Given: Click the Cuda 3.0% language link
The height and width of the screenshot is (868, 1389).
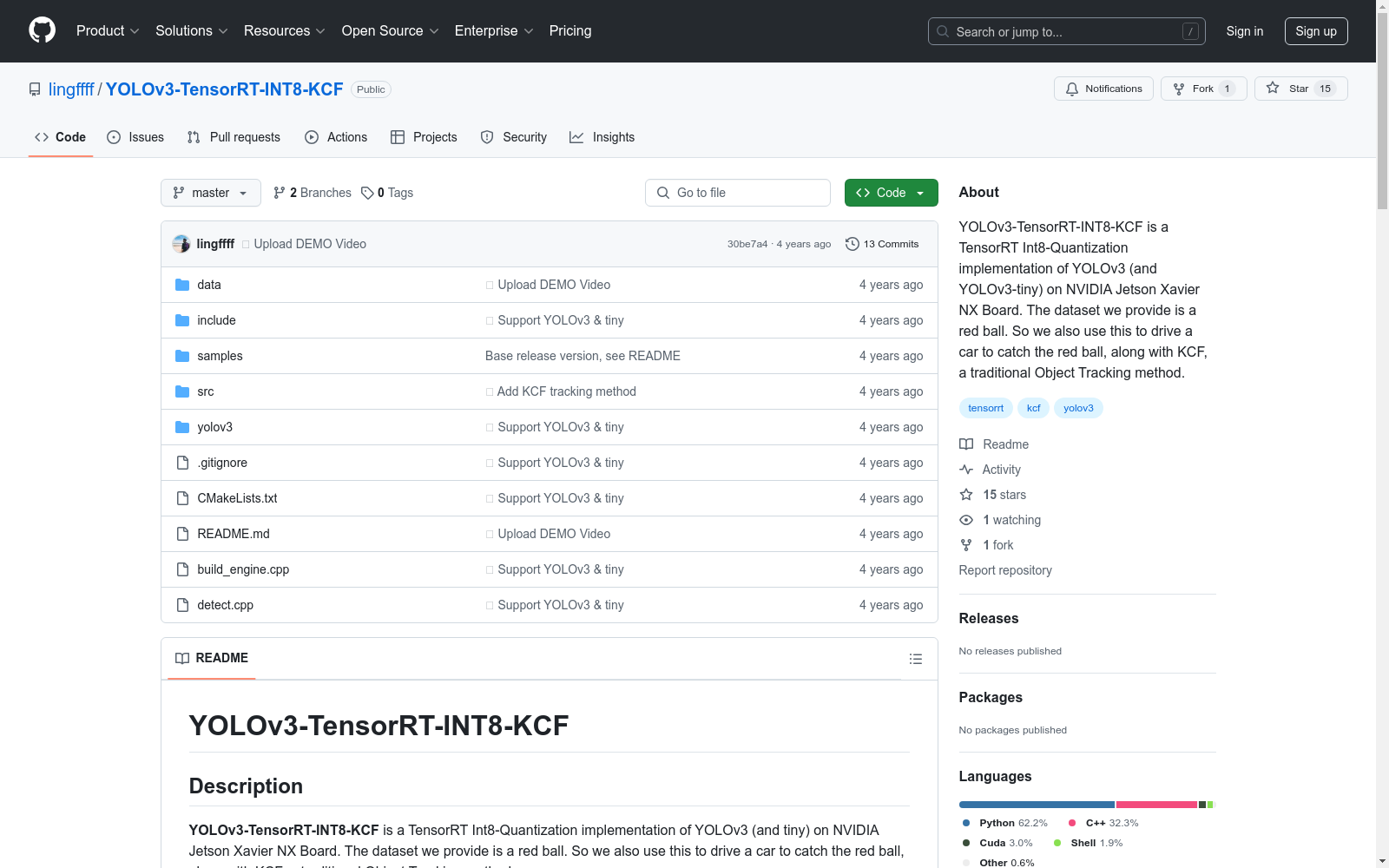Looking at the screenshot, I should point(997,843).
